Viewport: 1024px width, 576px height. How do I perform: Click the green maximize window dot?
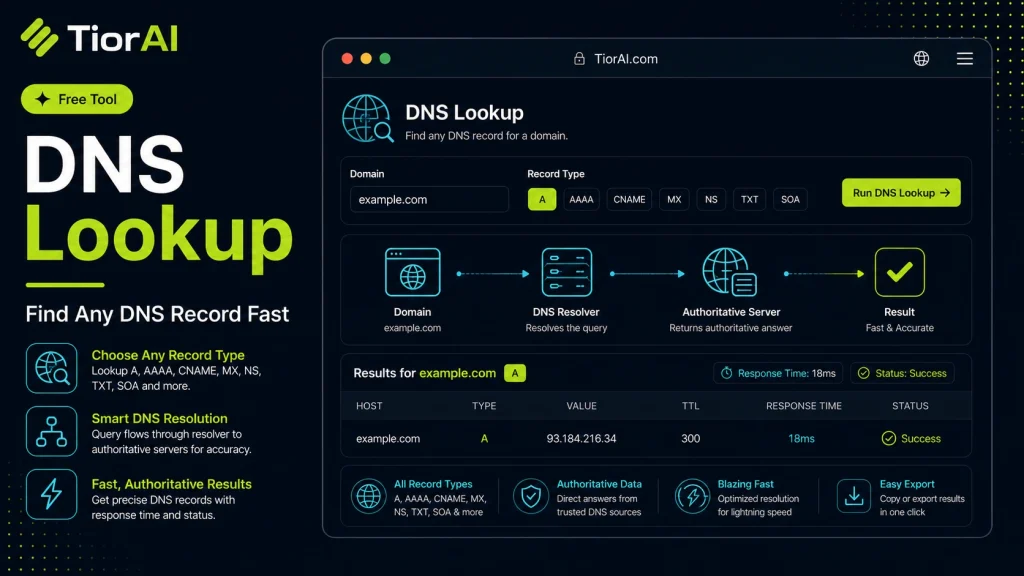pos(385,59)
